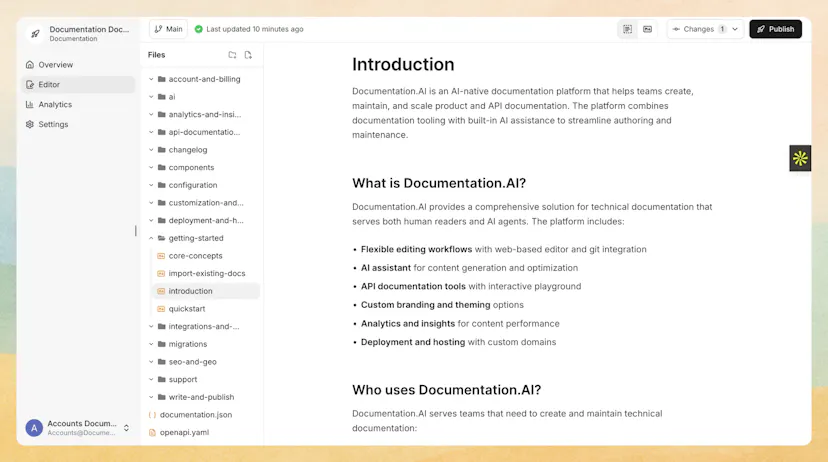Open the account switcher up-down chevron
Image resolution: width=828 pixels, height=462 pixels.
click(126, 428)
